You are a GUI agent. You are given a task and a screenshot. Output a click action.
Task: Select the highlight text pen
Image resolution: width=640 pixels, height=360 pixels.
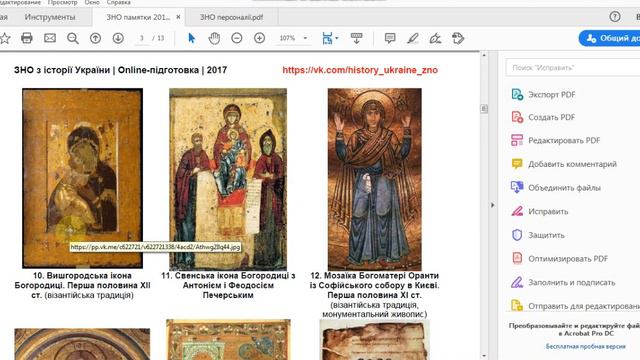(413, 38)
